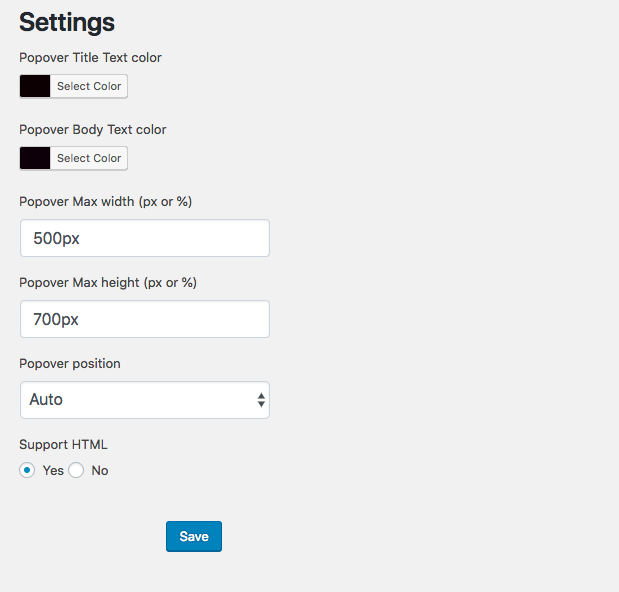Click the "Popover position" label
This screenshot has width=619, height=592.
[x=70, y=363]
